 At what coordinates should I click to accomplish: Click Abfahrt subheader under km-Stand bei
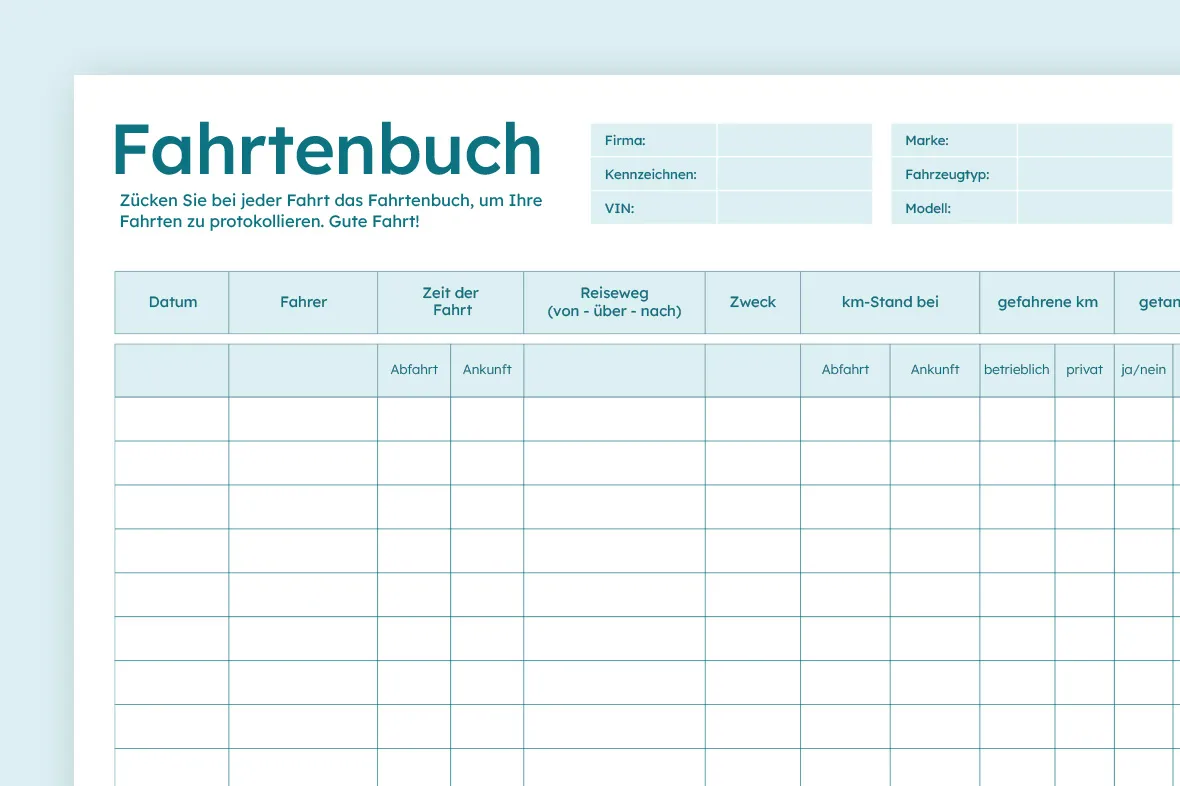[x=845, y=370]
